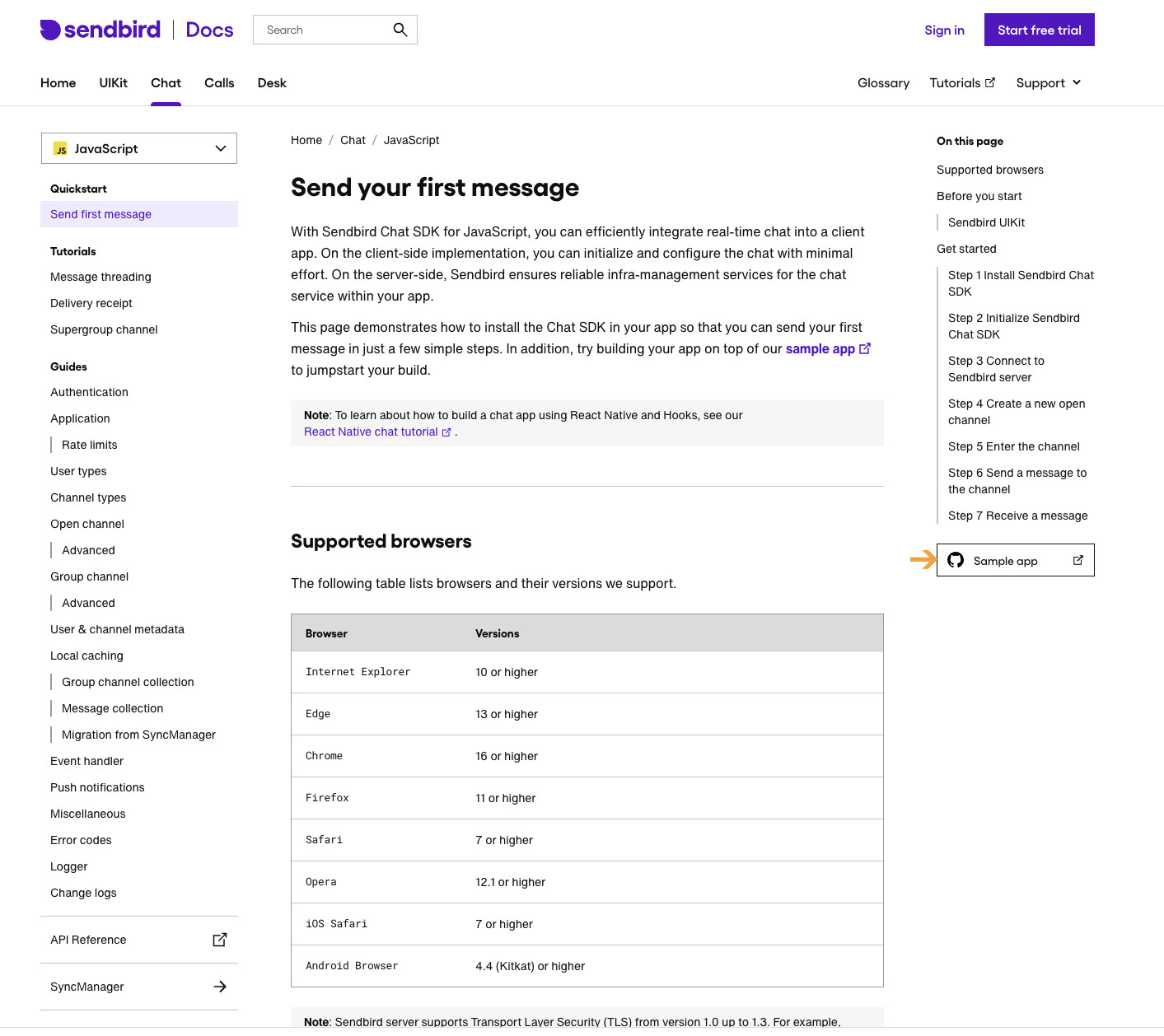
Task: Open the Miscellaneous guide
Action: point(88,814)
